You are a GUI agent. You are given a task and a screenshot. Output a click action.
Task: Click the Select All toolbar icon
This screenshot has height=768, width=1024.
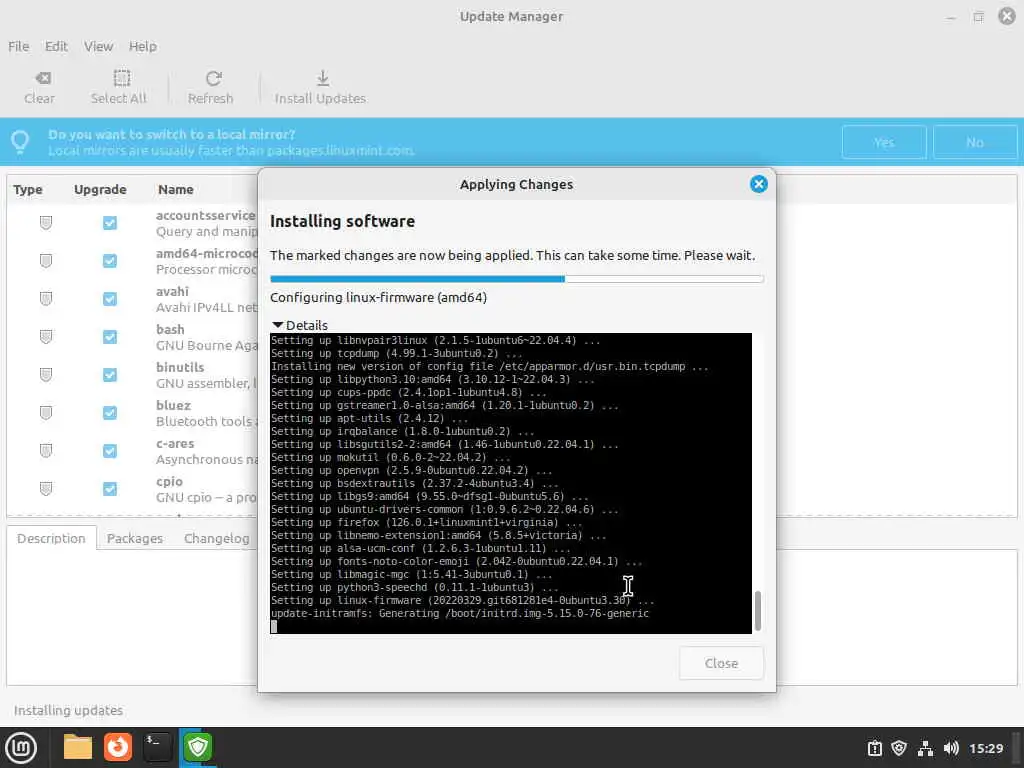pos(121,78)
